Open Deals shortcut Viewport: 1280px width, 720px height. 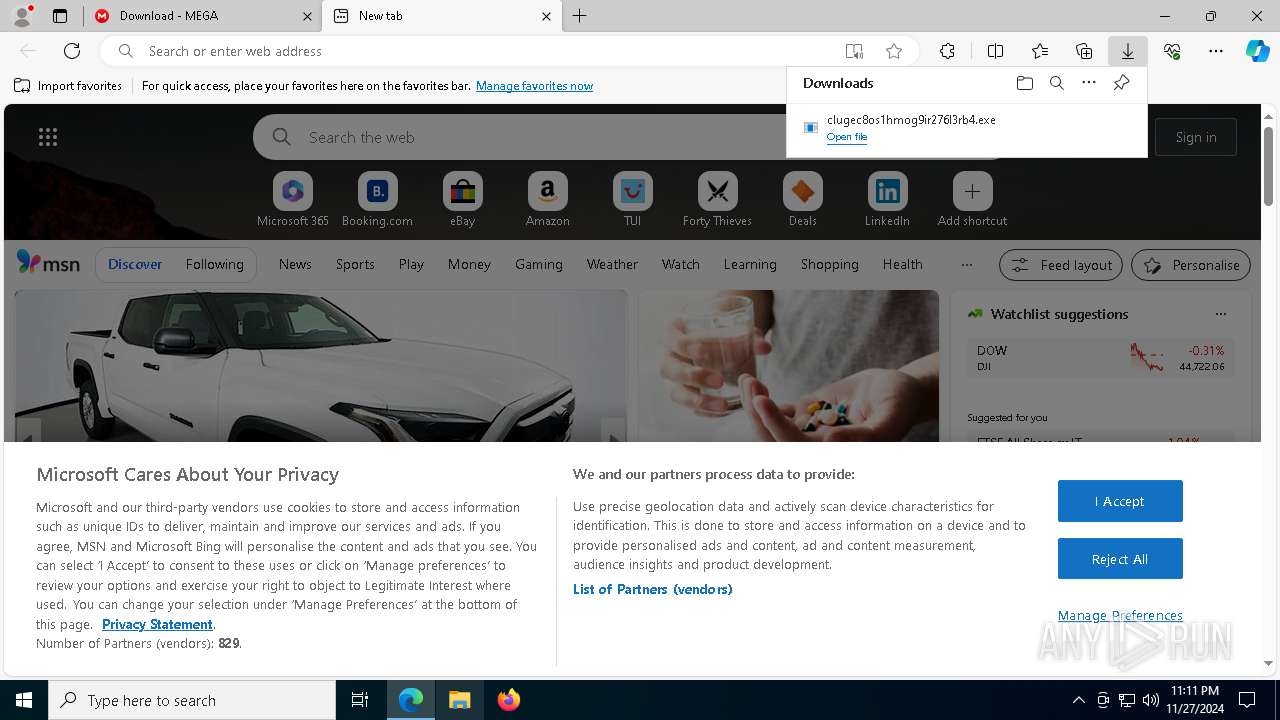click(802, 200)
